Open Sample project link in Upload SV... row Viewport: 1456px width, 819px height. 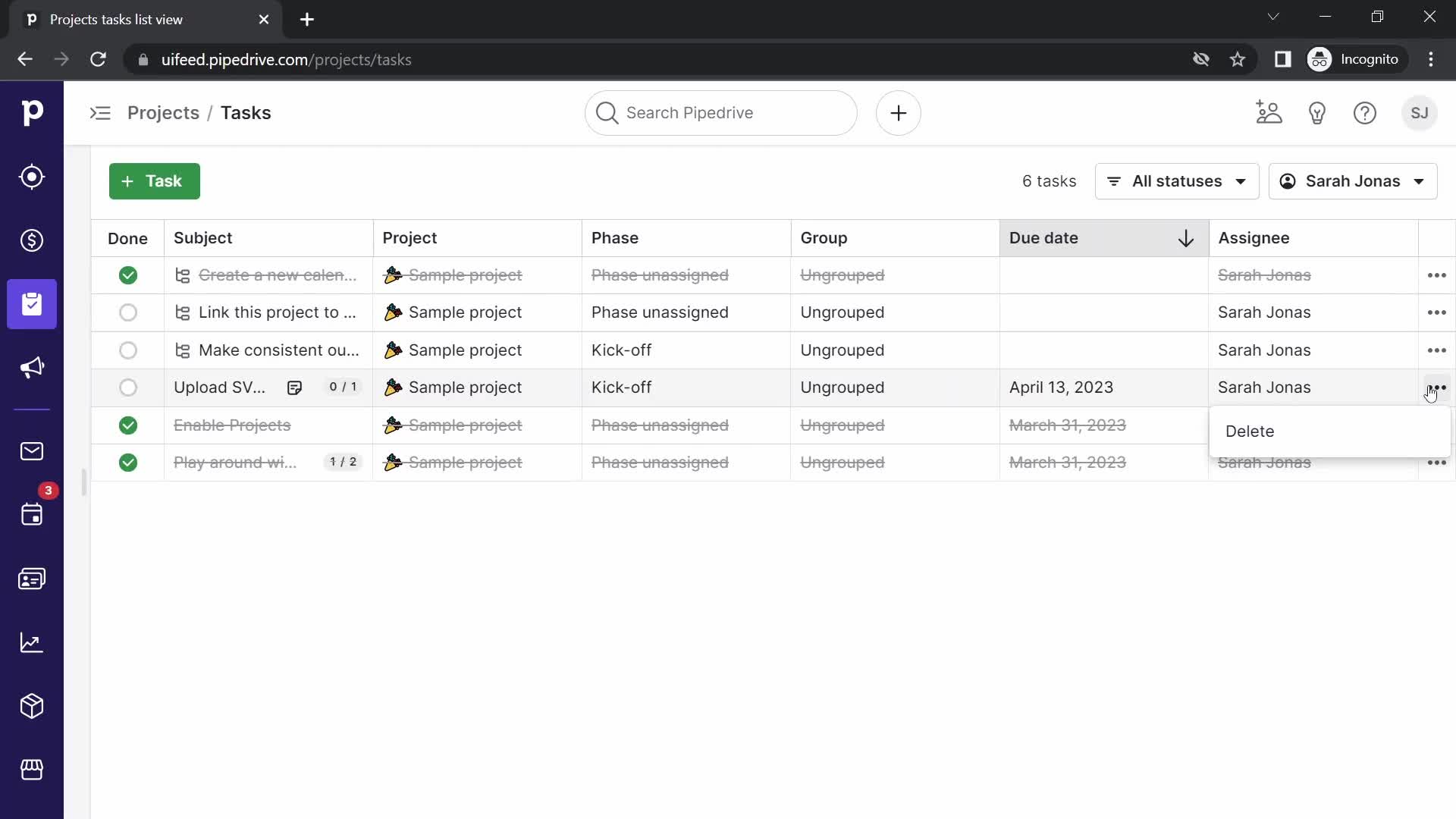point(465,388)
